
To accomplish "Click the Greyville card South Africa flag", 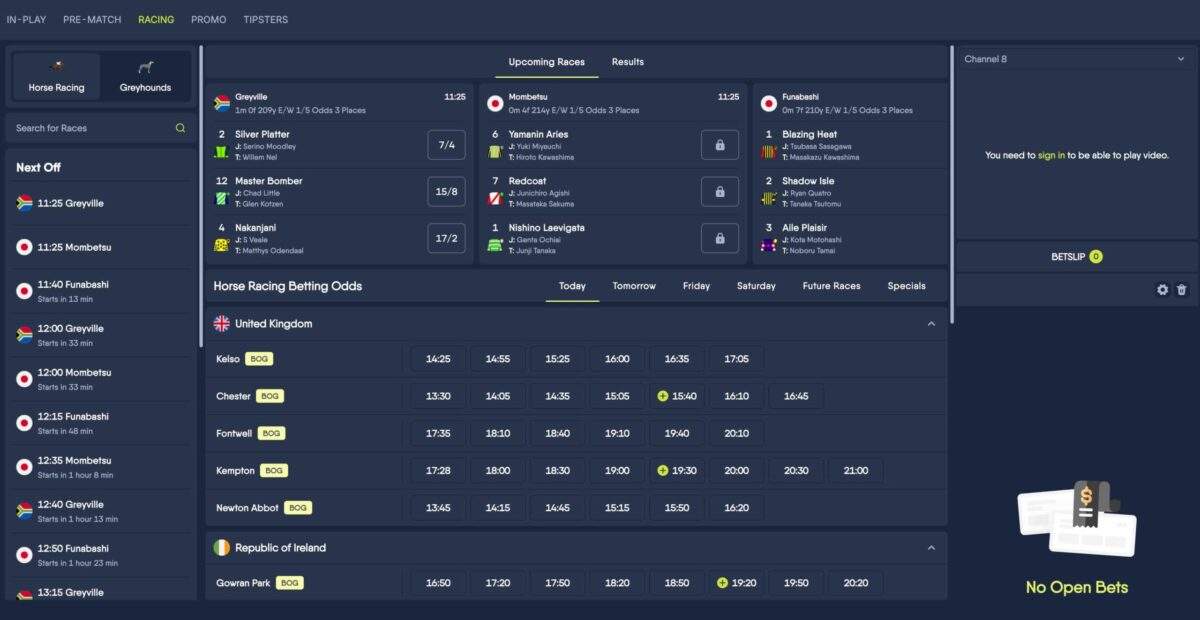I will point(222,103).
